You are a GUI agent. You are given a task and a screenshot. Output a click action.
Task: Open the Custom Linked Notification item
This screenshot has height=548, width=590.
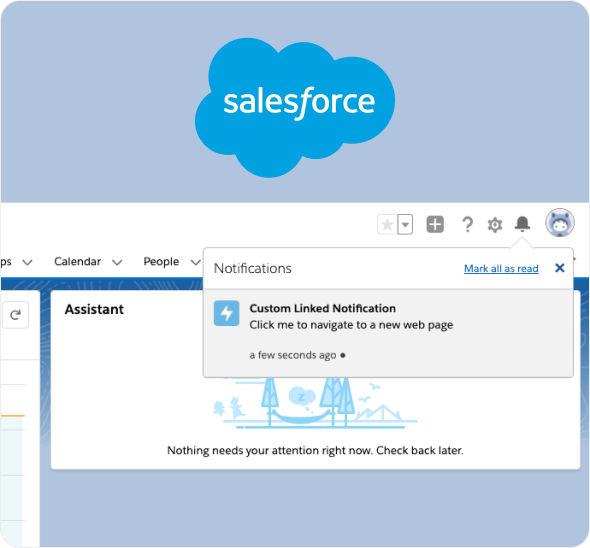388,333
